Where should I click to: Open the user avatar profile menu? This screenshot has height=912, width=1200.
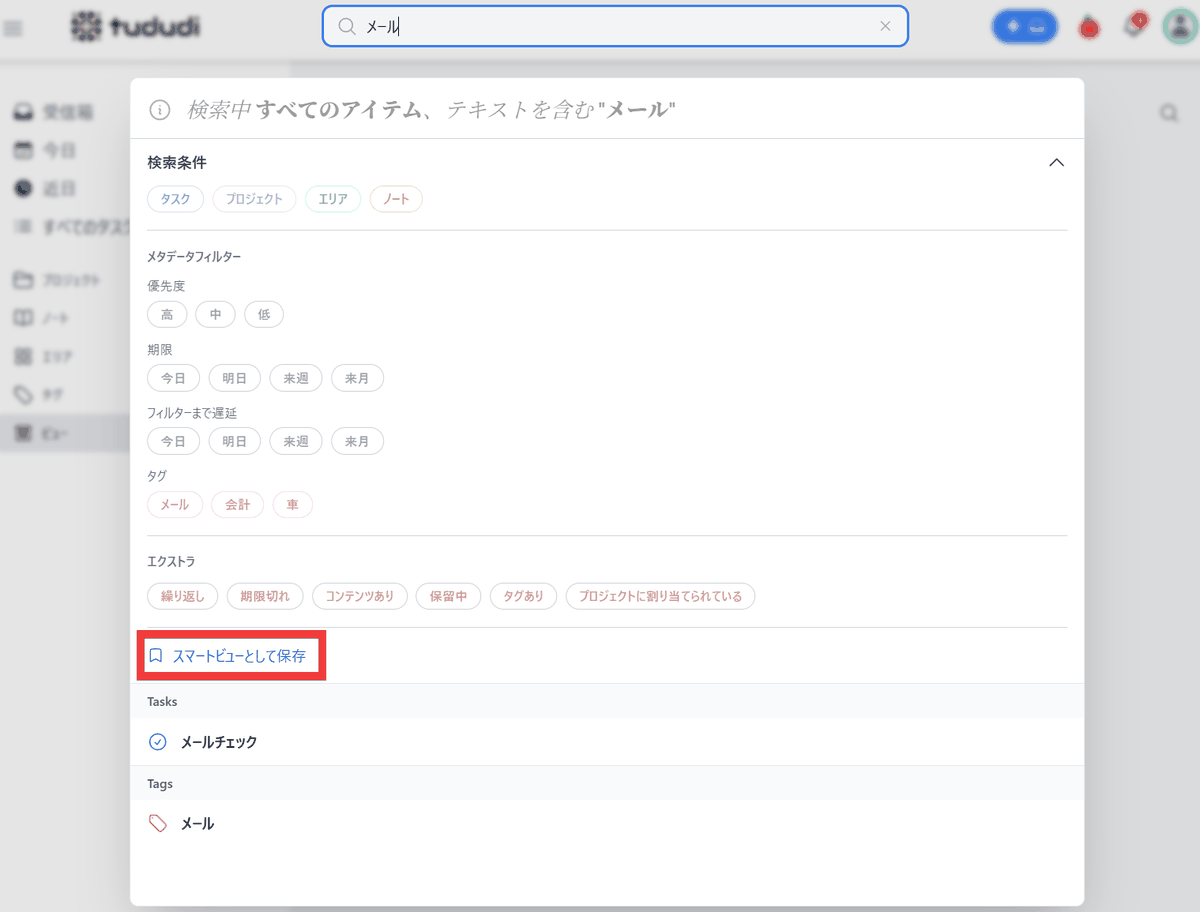[x=1180, y=27]
